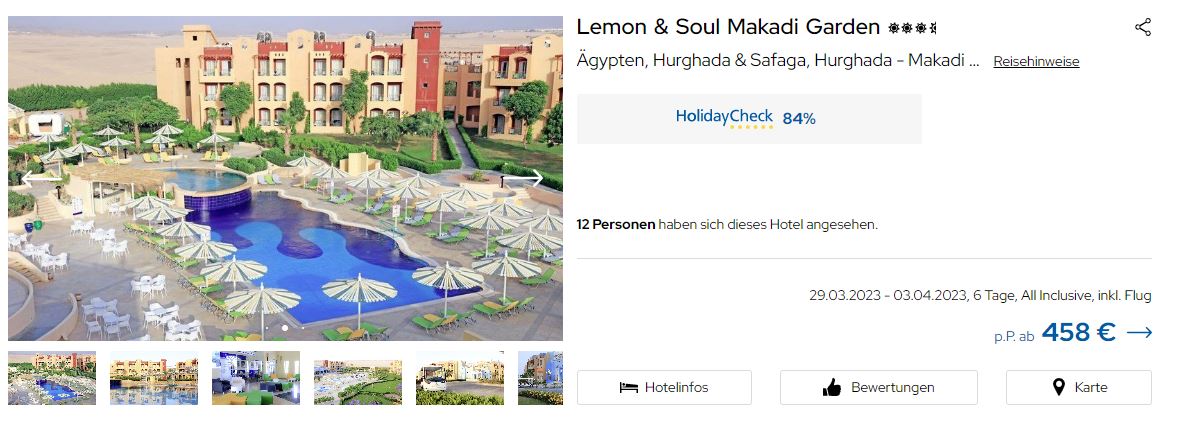Select the second thumbnail with building reflection
The image size is (1189, 421).
[x=154, y=378]
